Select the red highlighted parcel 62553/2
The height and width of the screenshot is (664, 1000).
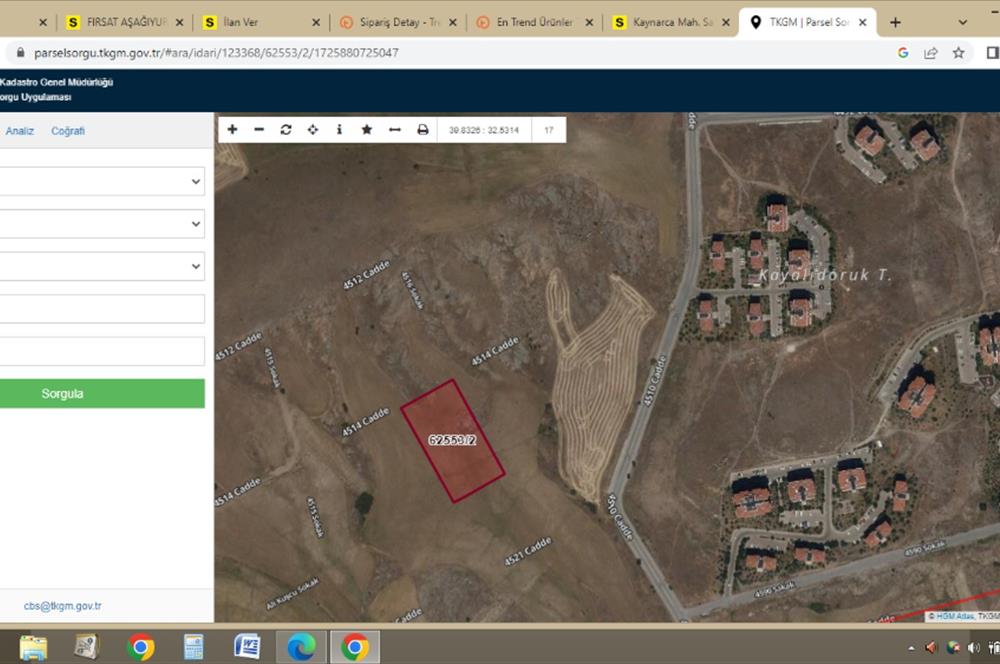452,440
